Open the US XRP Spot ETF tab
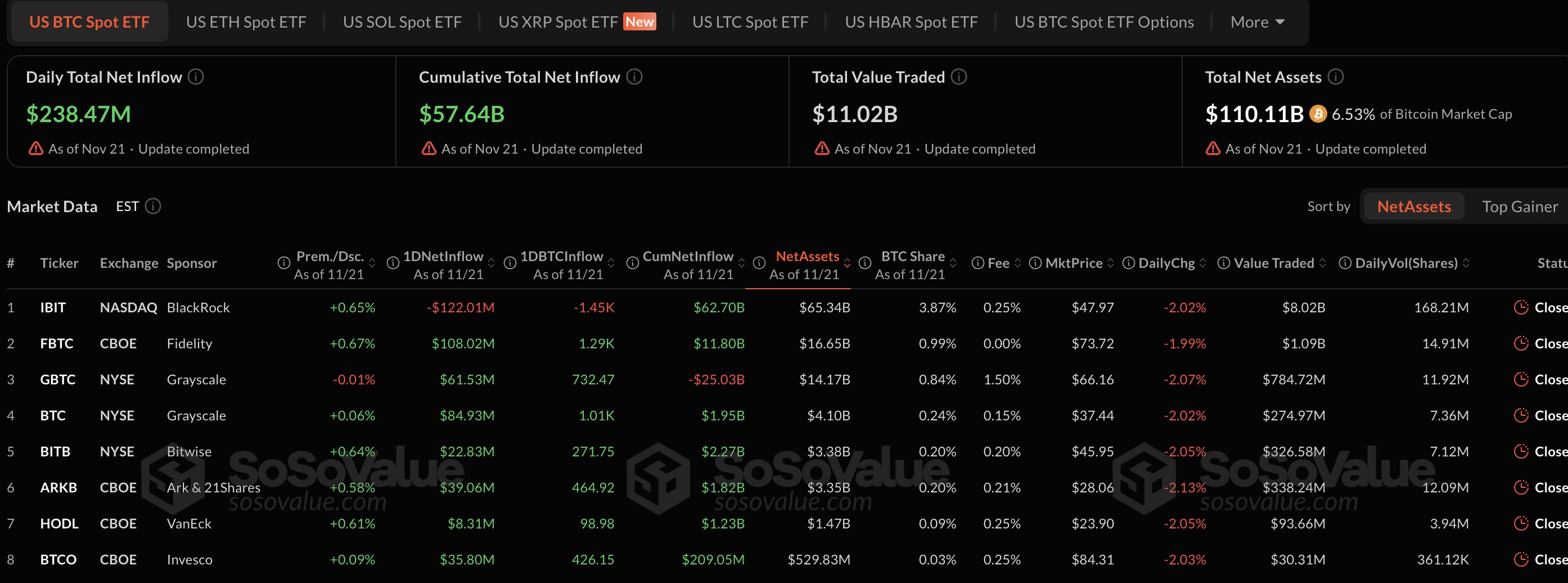 click(557, 22)
